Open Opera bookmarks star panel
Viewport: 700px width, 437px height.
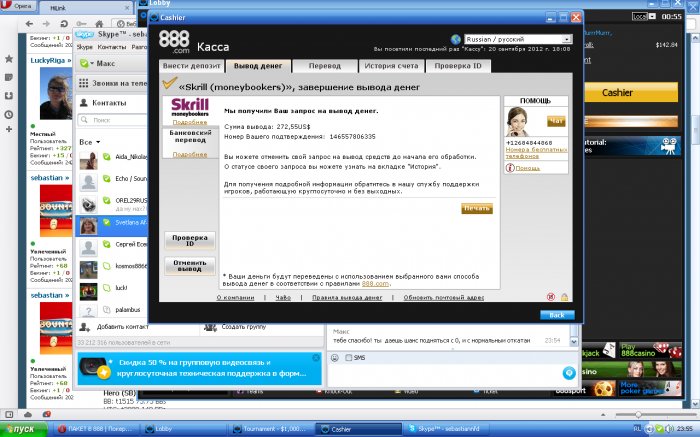coord(8,58)
